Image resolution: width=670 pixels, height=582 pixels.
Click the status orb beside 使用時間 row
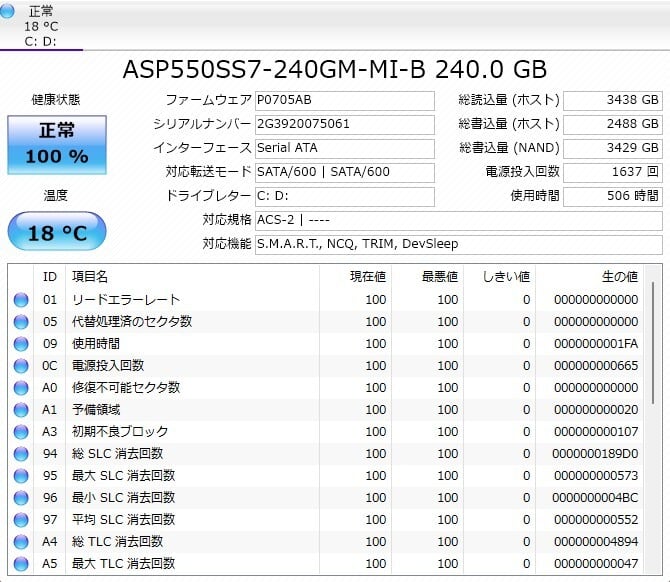21,344
